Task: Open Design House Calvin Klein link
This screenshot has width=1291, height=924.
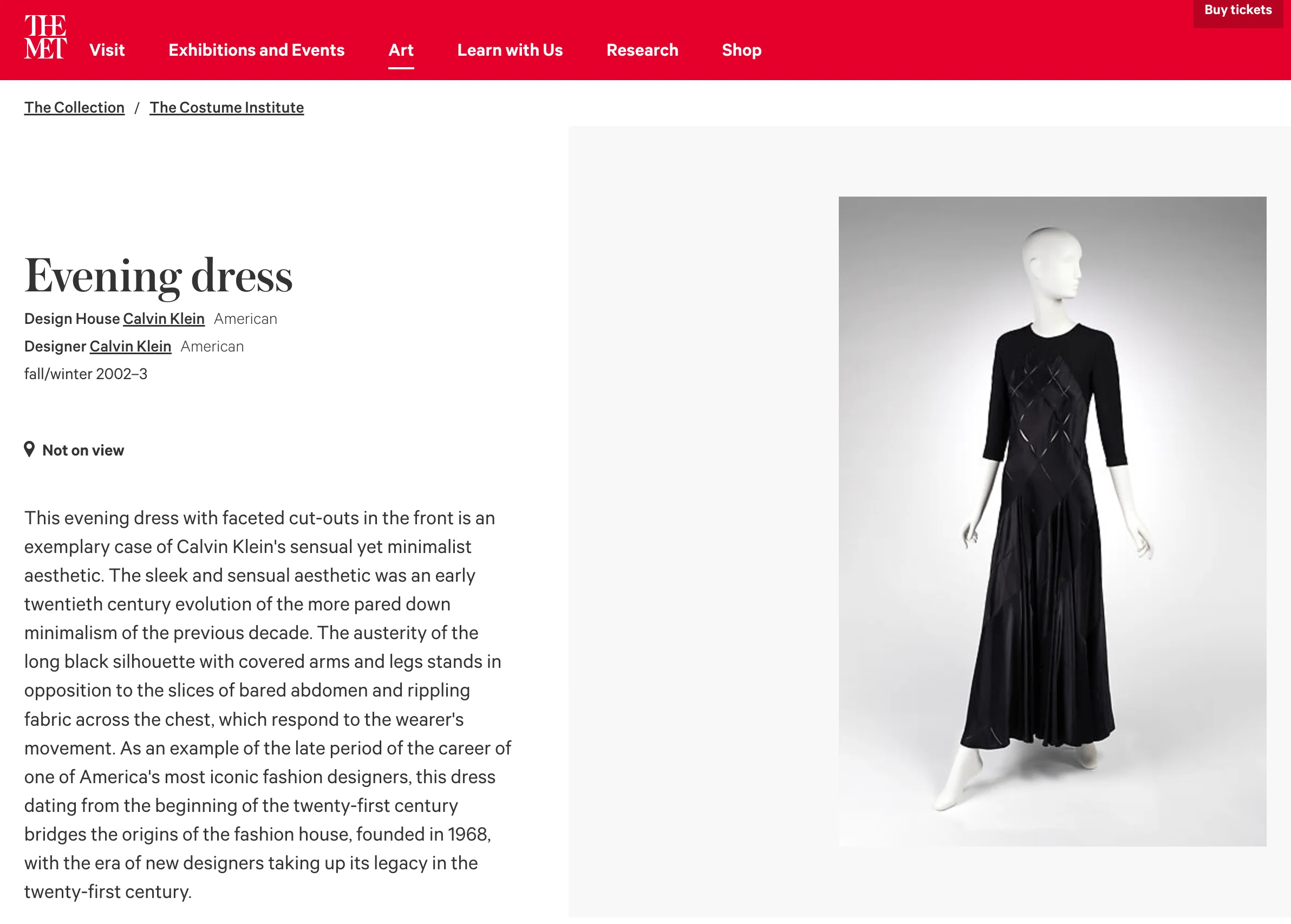Action: point(164,318)
